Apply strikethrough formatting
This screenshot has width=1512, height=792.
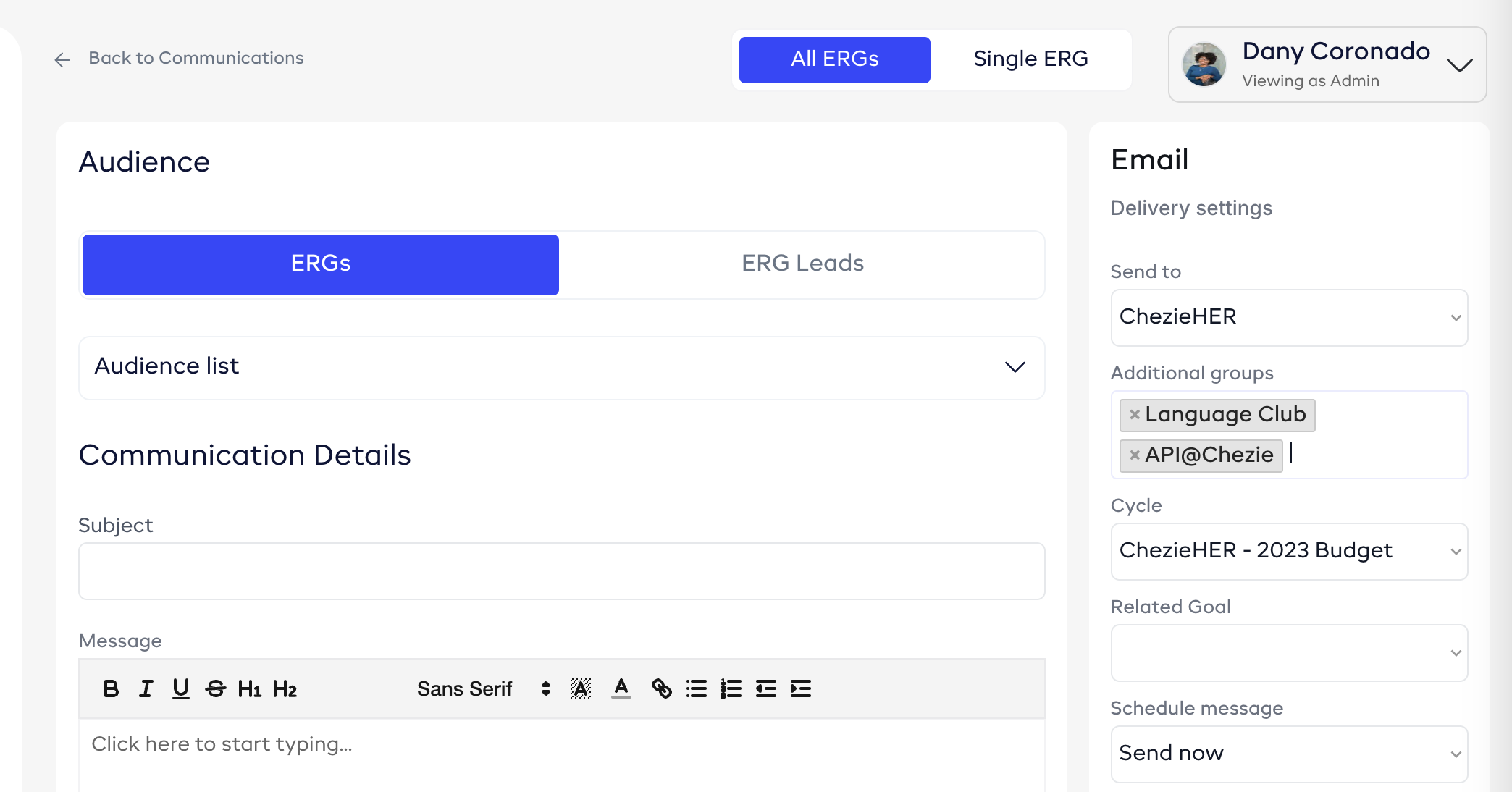(x=215, y=688)
